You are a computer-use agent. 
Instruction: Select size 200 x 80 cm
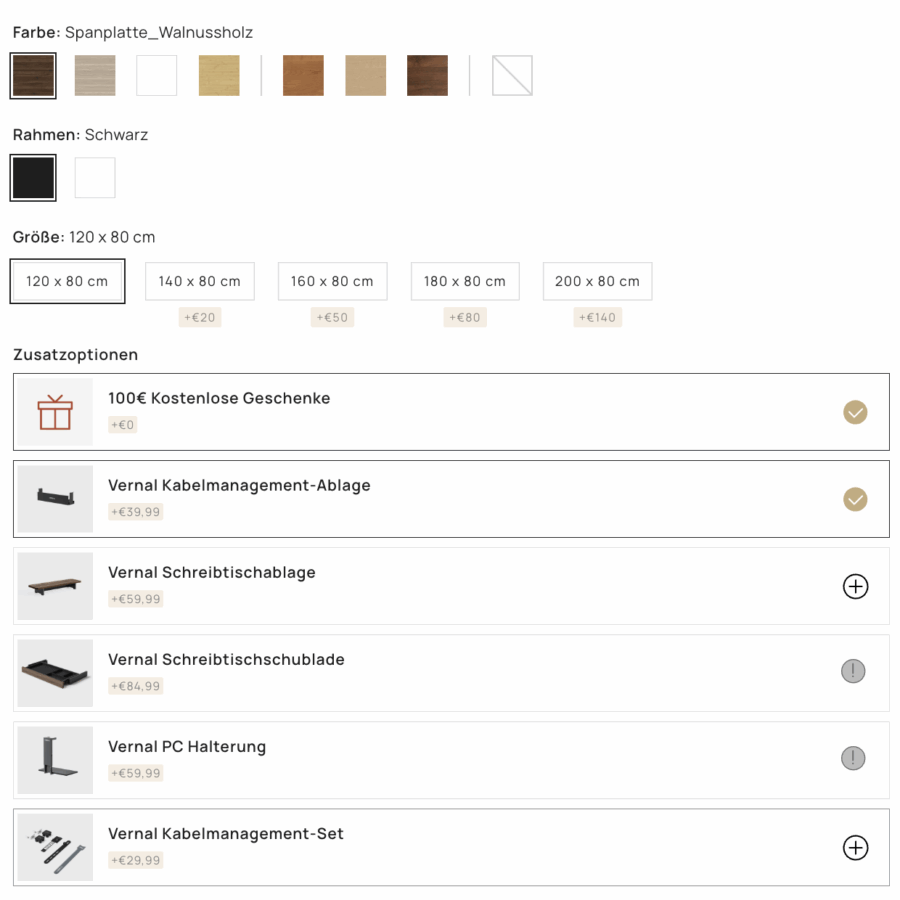coord(598,281)
